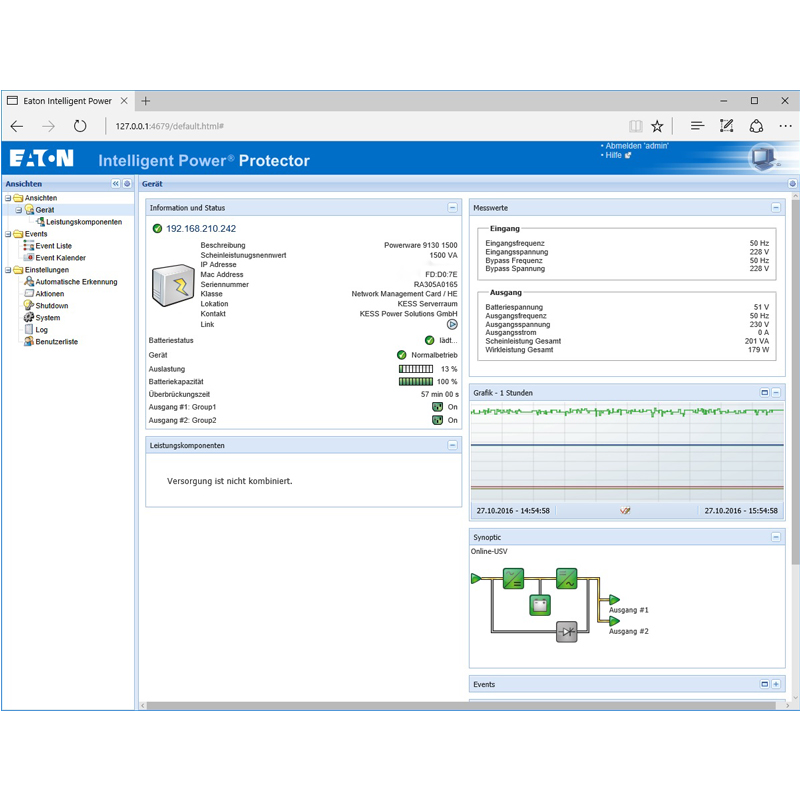The width and height of the screenshot is (800, 800).
Task: Expand the Events panel with the plus button
Action: tap(778, 684)
